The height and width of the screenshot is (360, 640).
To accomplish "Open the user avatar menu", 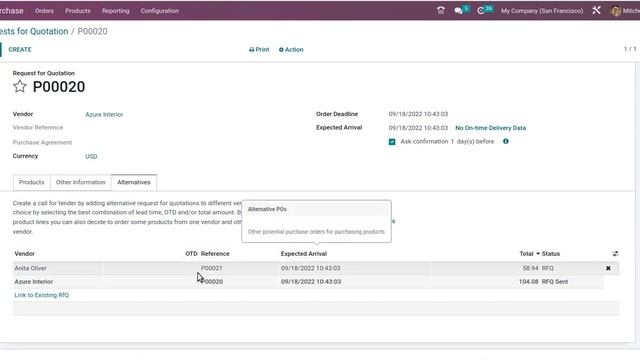I will [625, 11].
